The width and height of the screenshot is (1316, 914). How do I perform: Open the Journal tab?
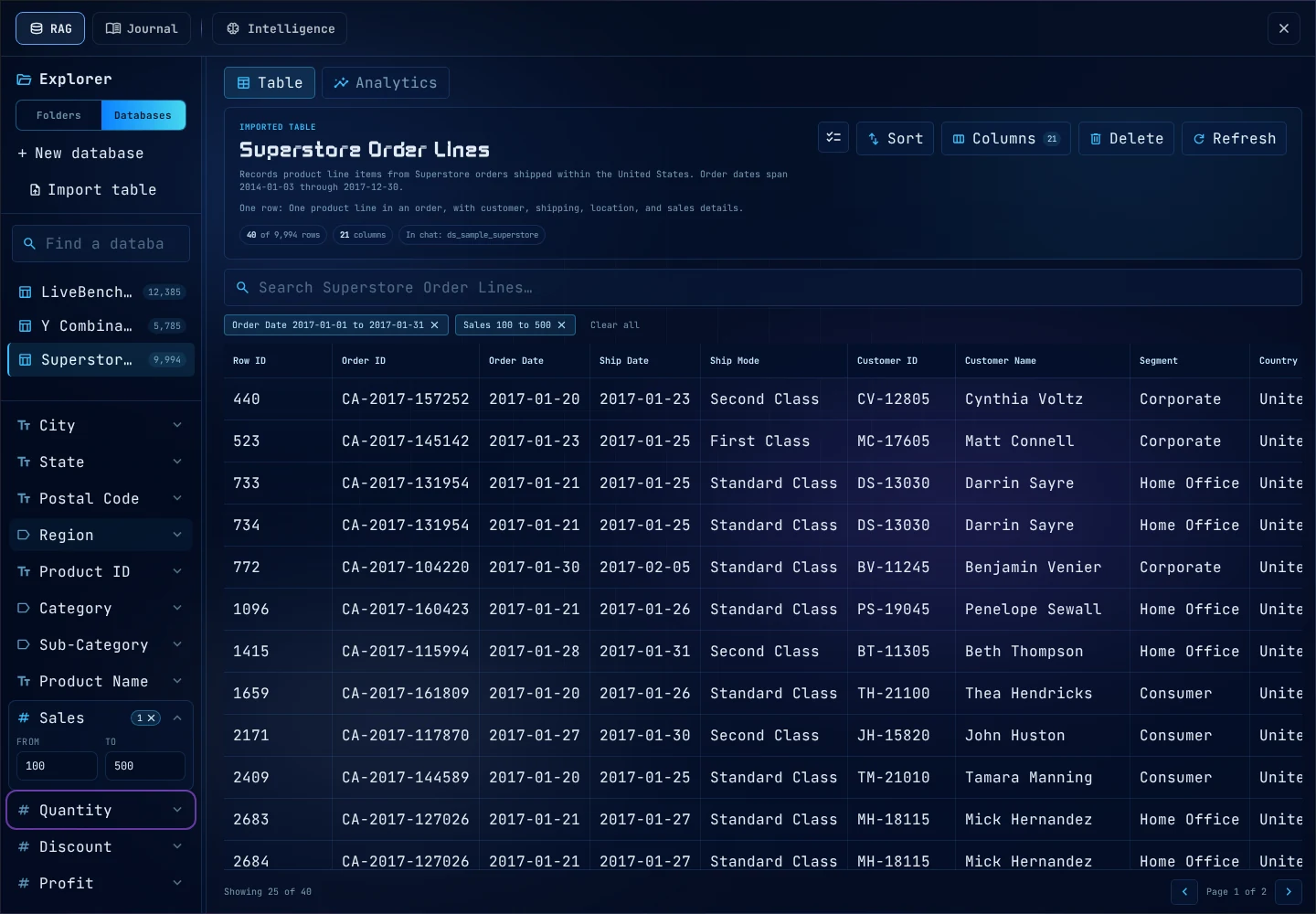142,28
